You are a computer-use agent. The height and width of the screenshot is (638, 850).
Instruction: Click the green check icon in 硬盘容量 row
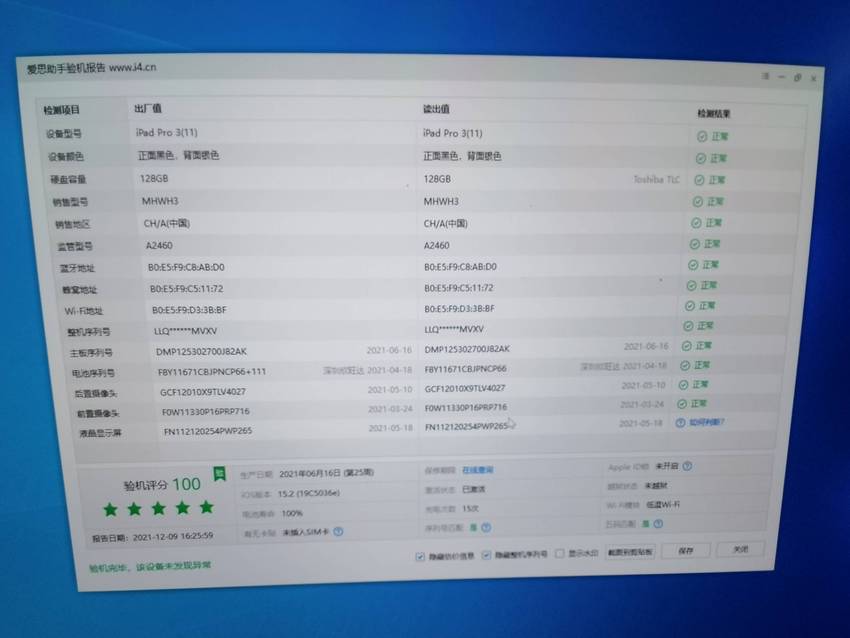click(x=699, y=180)
